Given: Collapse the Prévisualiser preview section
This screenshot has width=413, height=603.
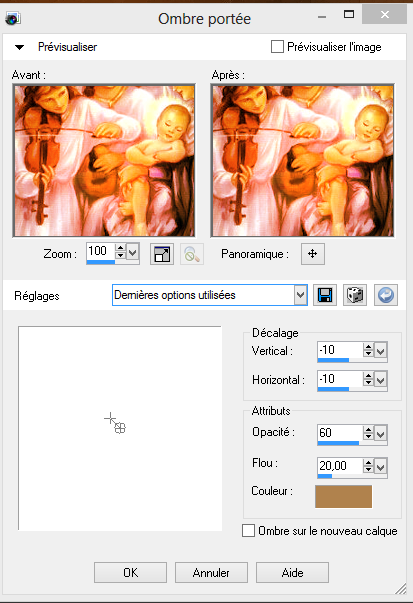Looking at the screenshot, I should click(x=19, y=47).
